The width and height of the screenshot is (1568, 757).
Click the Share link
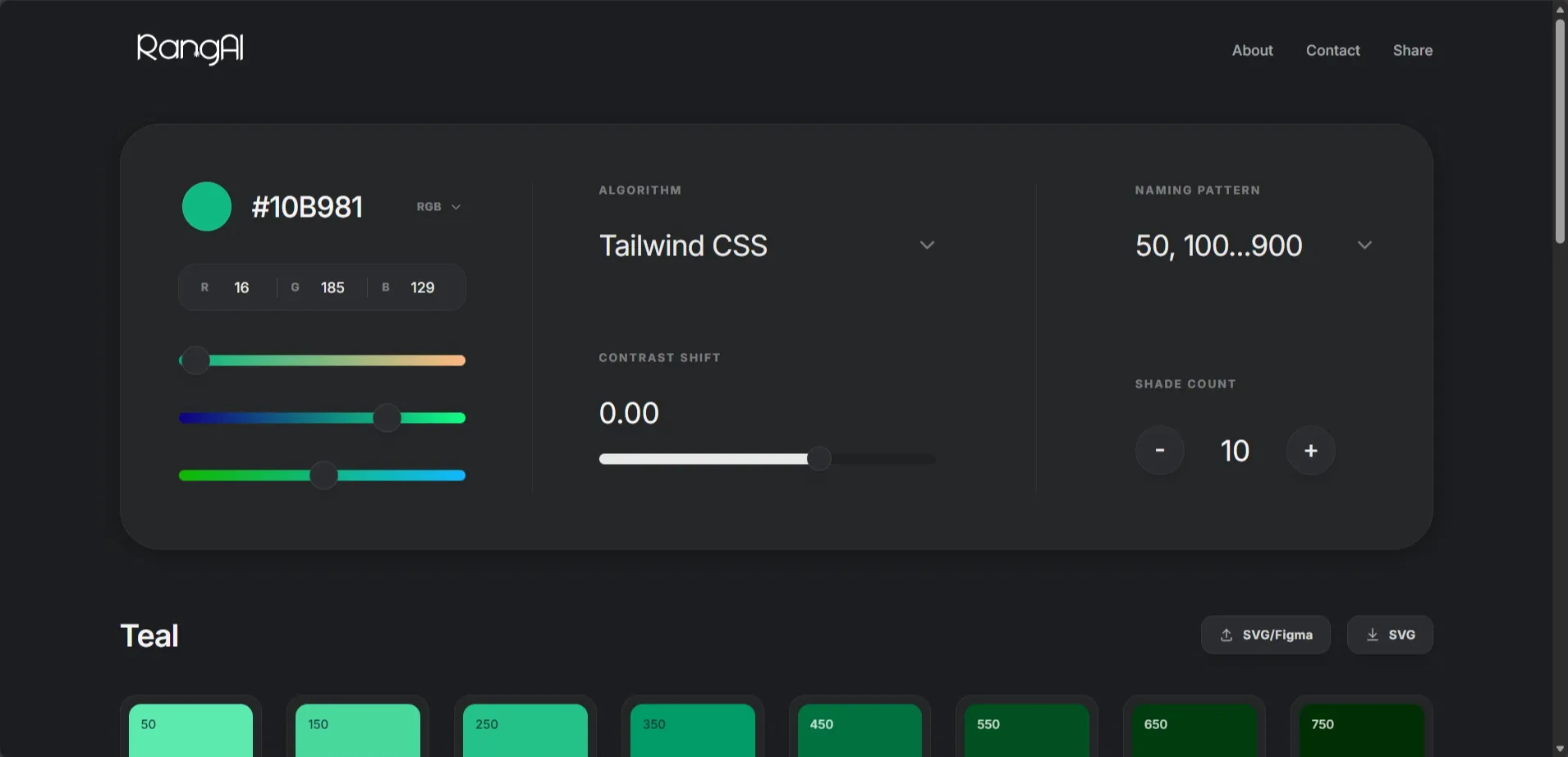click(x=1412, y=50)
